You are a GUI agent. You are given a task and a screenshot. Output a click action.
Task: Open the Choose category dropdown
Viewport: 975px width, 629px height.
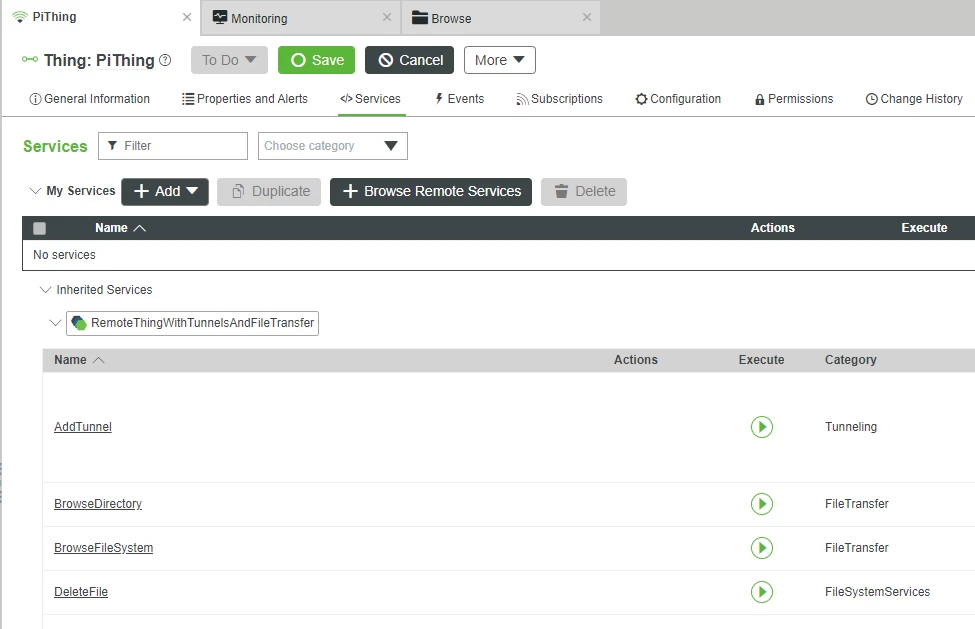point(333,146)
